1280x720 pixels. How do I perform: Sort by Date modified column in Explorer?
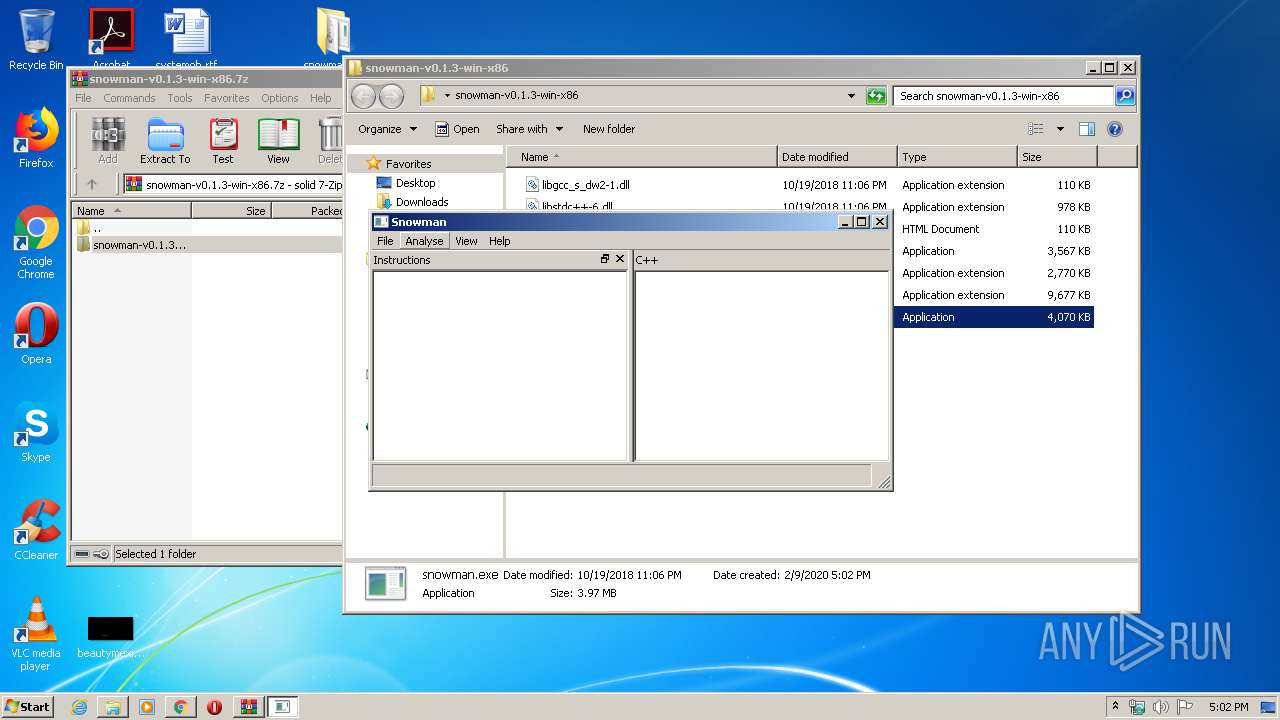pyautogui.click(x=837, y=157)
